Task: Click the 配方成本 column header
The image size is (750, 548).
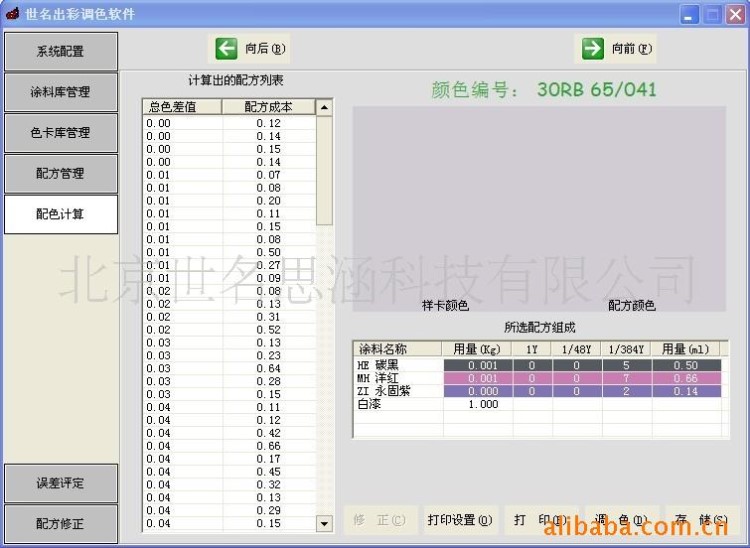Action: pyautogui.click(x=268, y=107)
